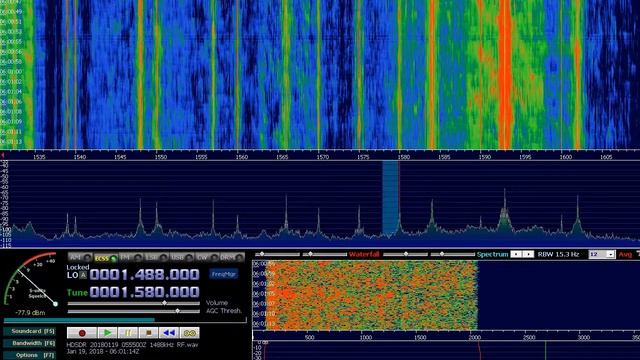Viewport: 640px width, 360px height.
Task: Click the Spectrum label
Action: (492, 254)
